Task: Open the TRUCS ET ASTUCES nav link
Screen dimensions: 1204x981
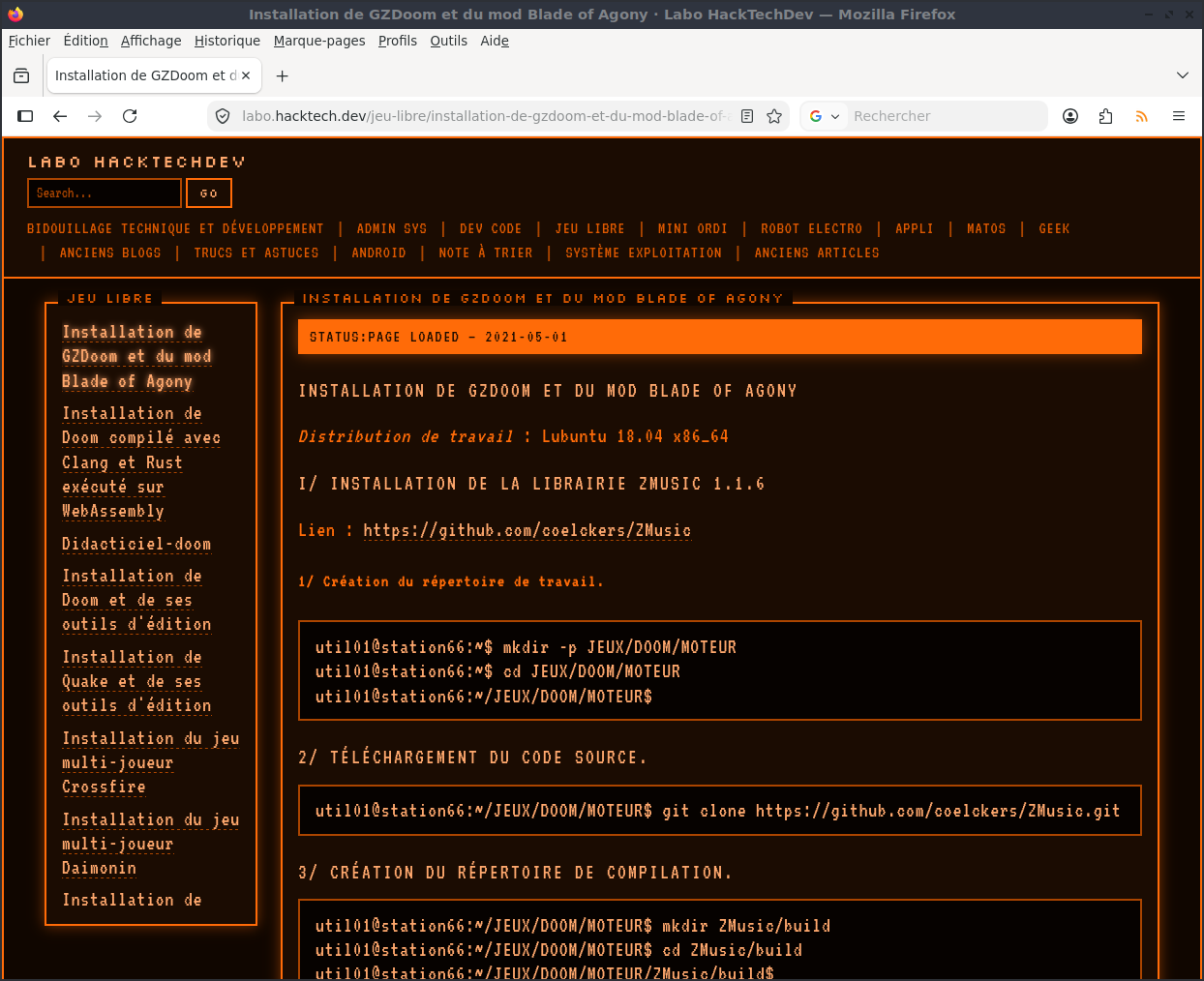Action: point(256,253)
